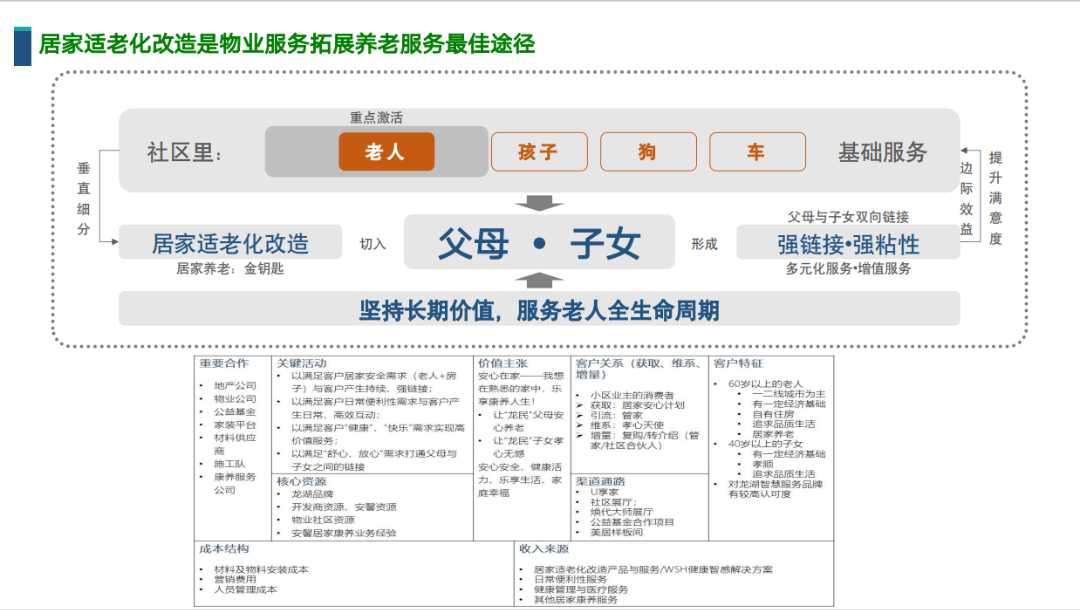Click the 坚持长期价值 banner
Viewport: 1080px width, 610px height.
pyautogui.click(x=539, y=309)
